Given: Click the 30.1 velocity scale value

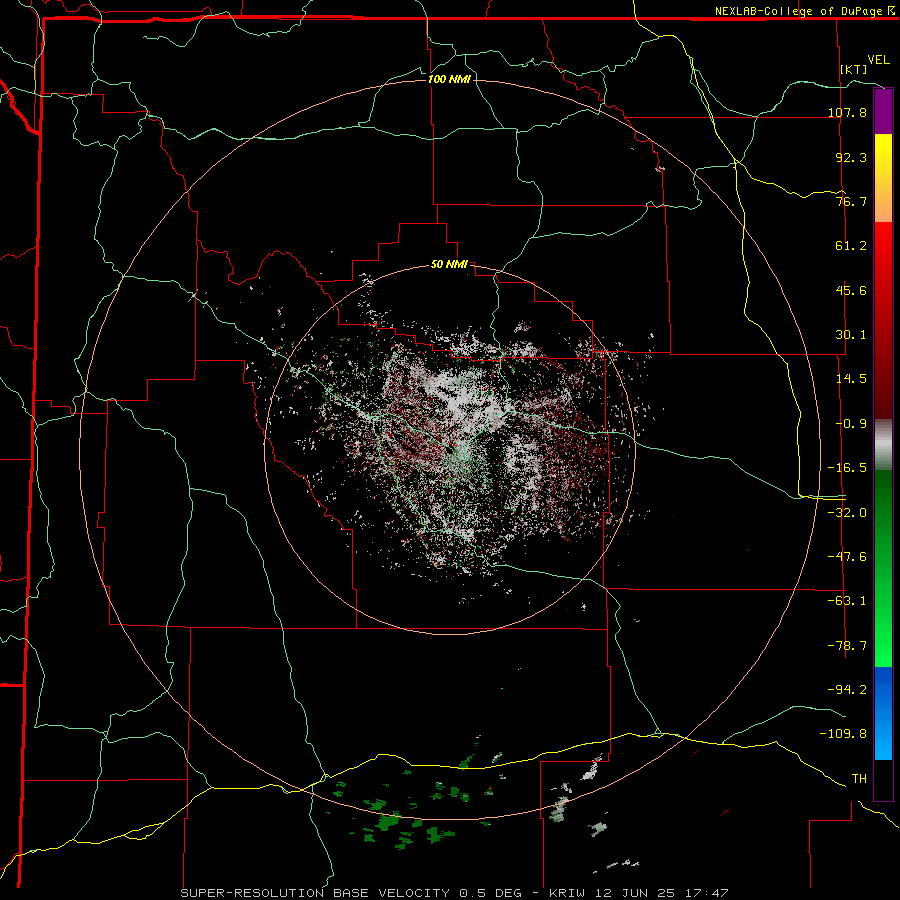Looking at the screenshot, I should click(x=851, y=335).
